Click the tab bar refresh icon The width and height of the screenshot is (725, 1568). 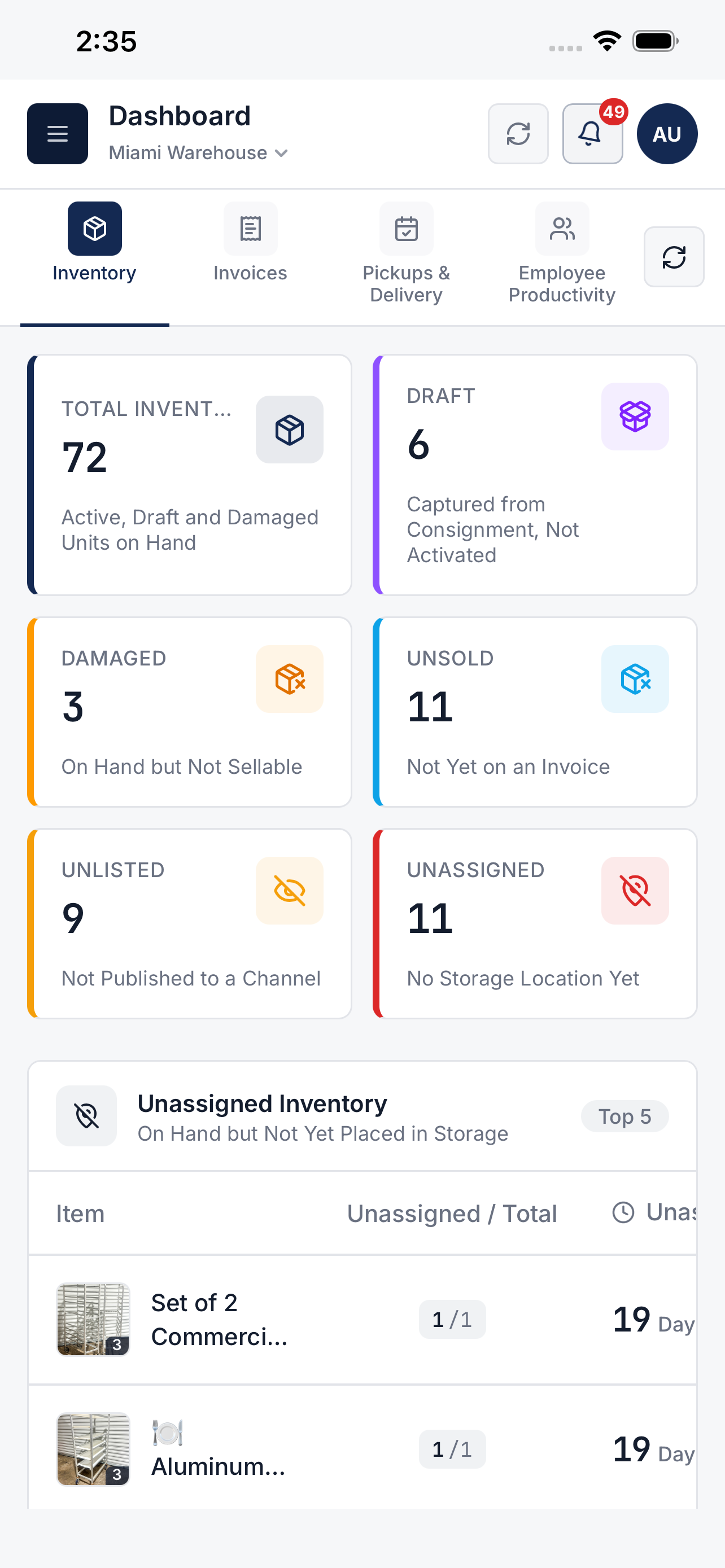click(674, 257)
